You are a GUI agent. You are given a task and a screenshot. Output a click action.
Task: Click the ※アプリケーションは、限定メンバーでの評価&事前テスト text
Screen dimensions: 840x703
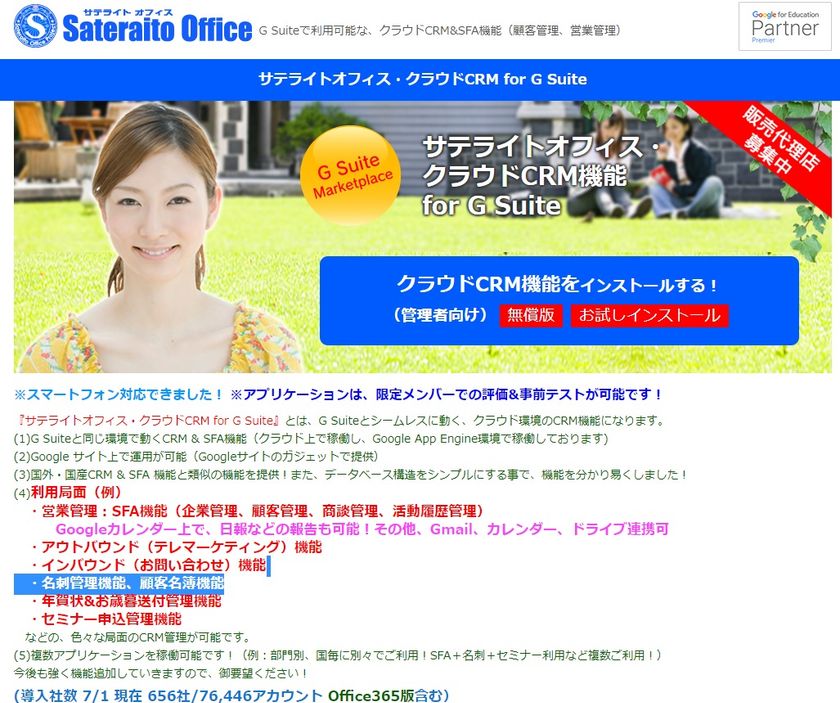pos(447,394)
